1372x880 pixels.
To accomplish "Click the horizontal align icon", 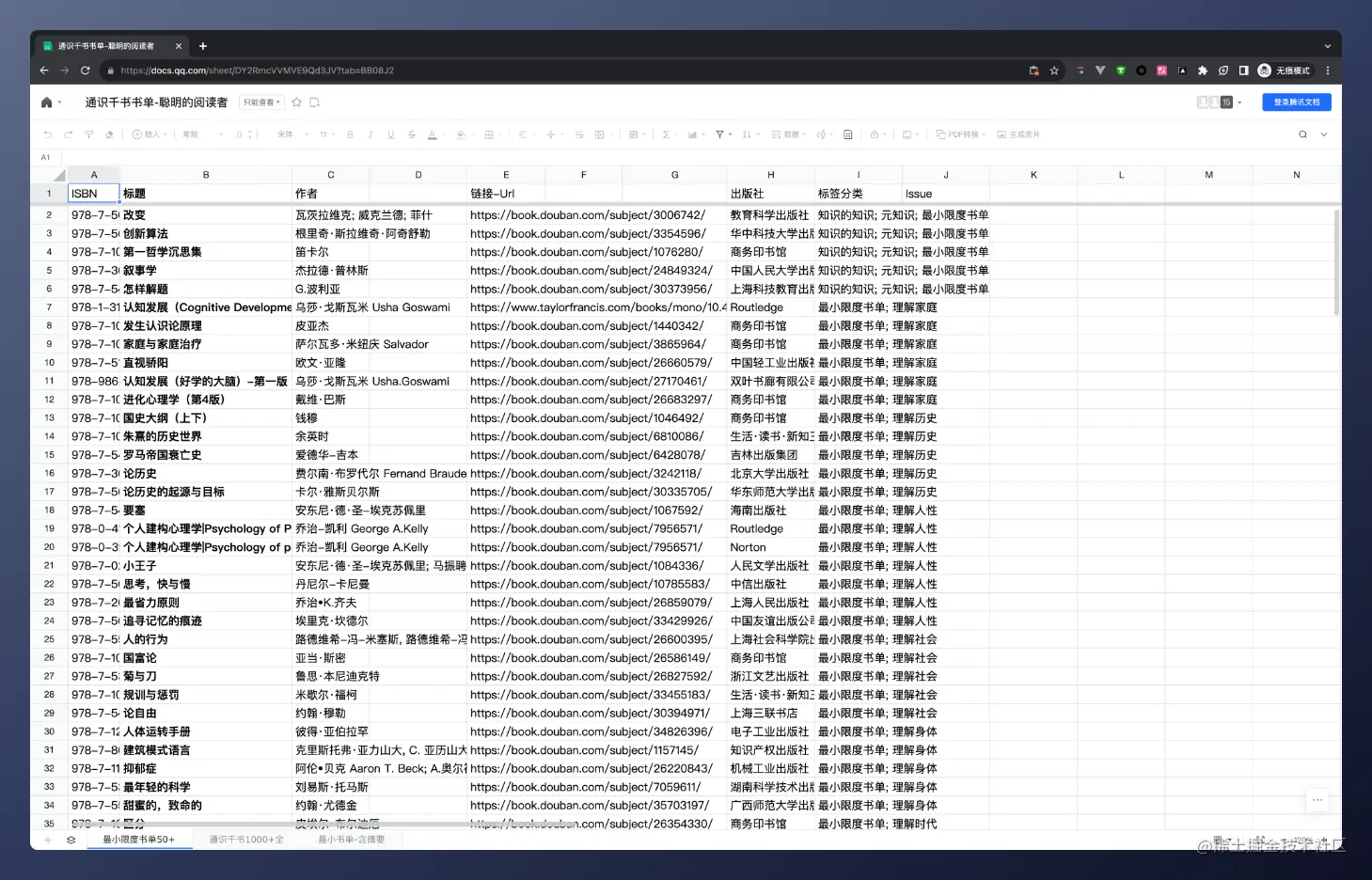I will [x=522, y=134].
